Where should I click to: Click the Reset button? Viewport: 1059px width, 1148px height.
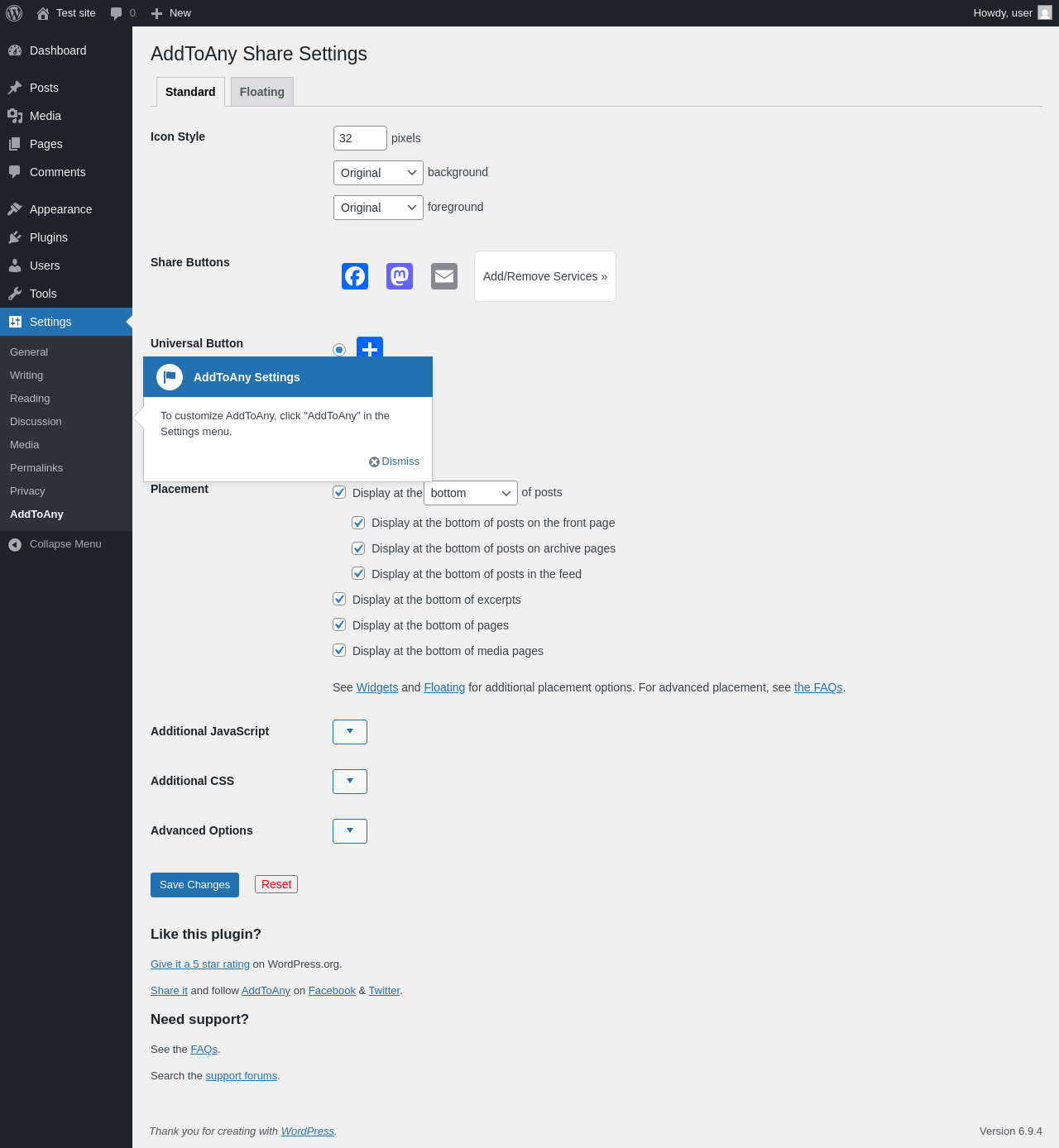276,884
